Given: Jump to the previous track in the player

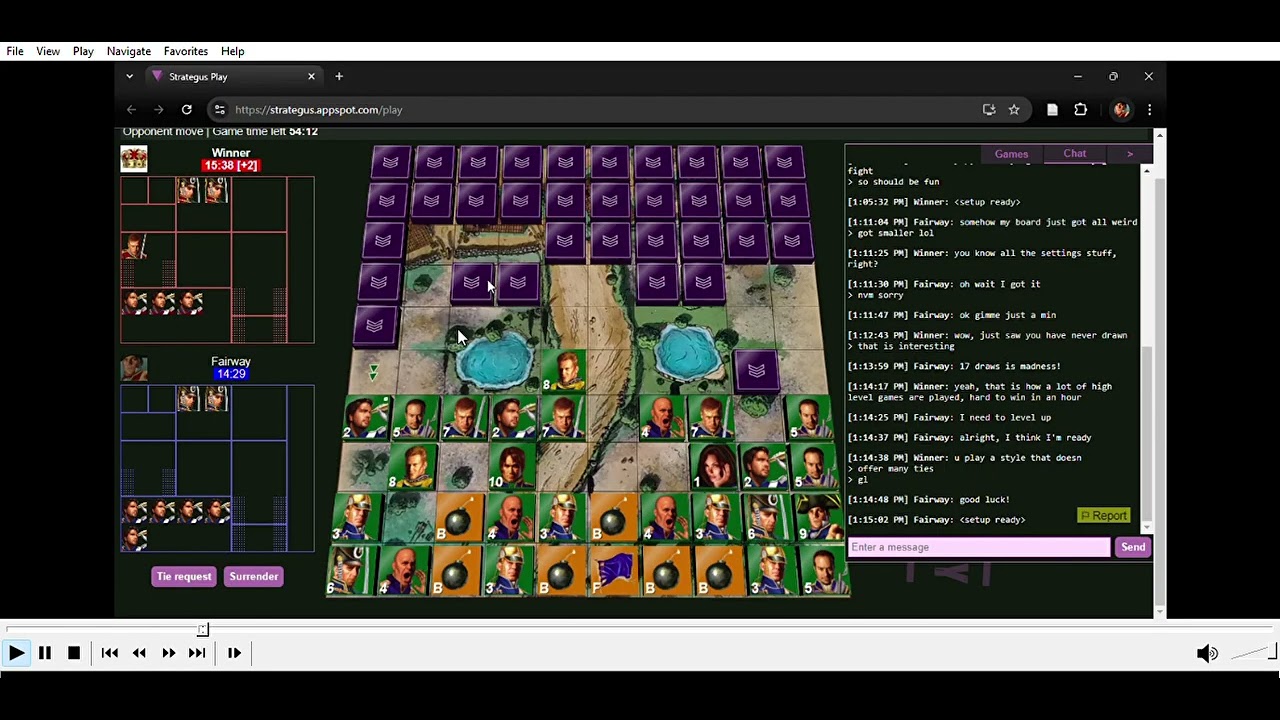Looking at the screenshot, I should click(x=110, y=653).
